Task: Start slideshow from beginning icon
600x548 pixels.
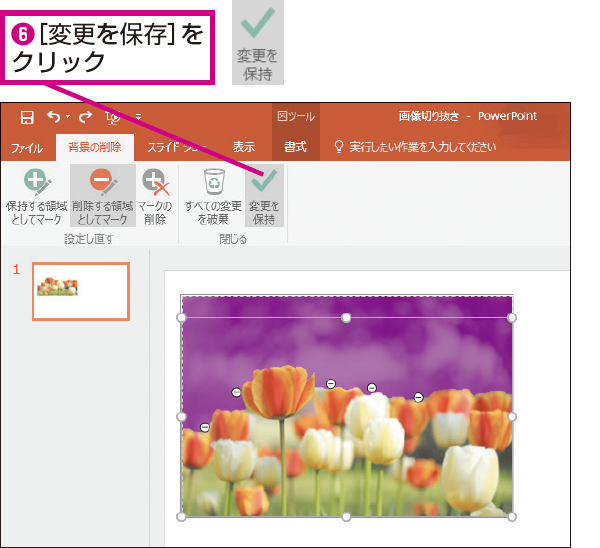Action: tap(112, 117)
